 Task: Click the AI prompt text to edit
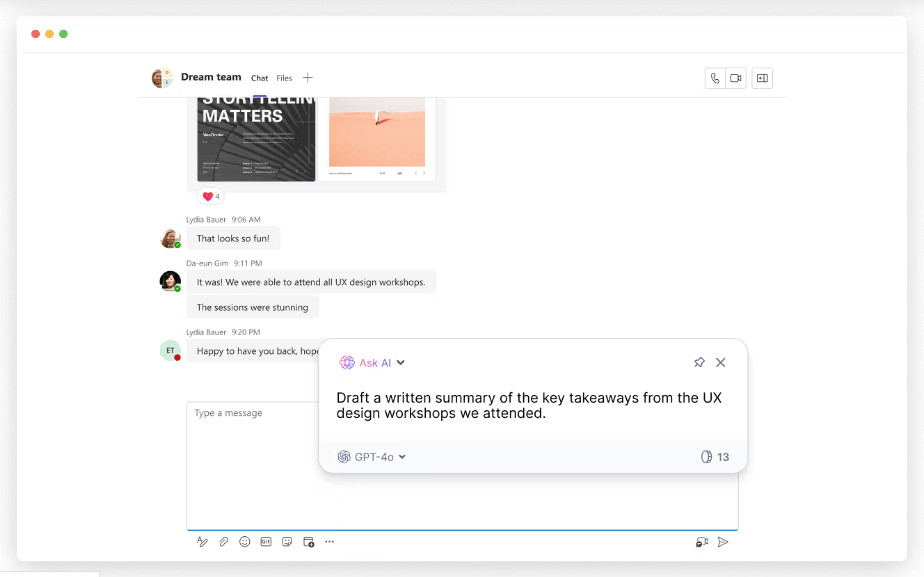(x=529, y=405)
